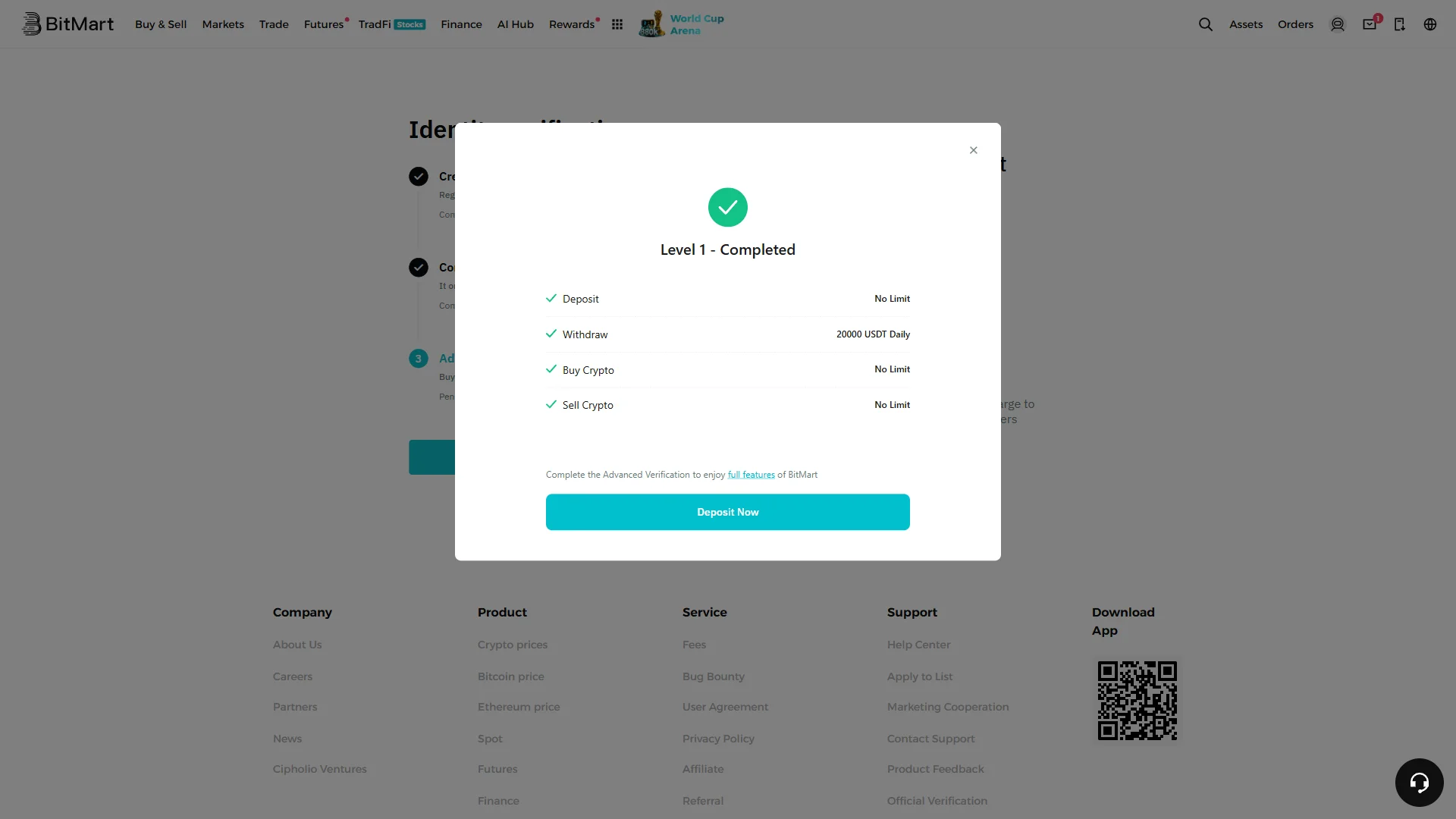Viewport: 1456px width, 819px height.
Task: Open the AI Hub menu
Action: [516, 24]
